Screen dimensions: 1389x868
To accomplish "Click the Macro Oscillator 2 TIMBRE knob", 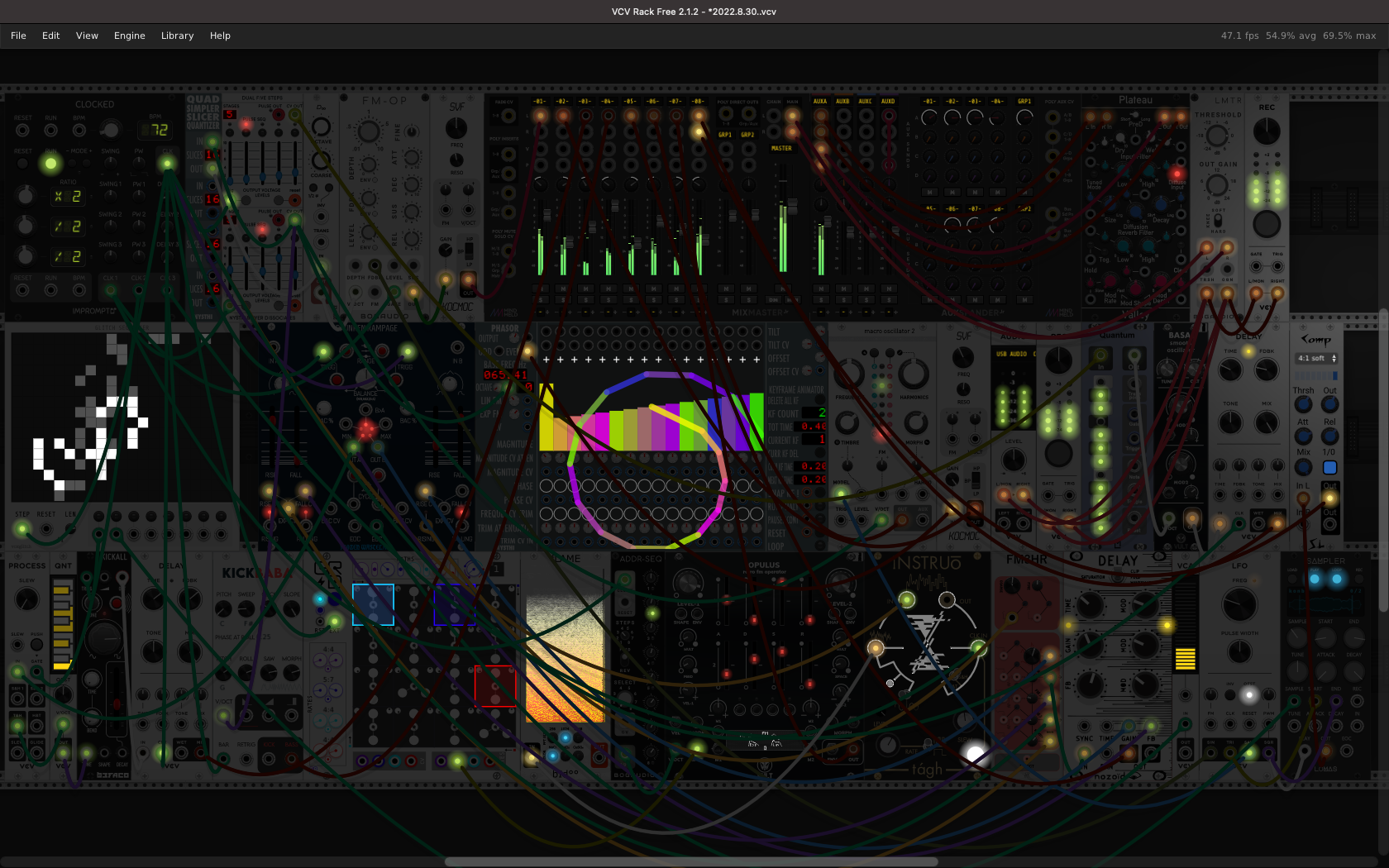I will click(847, 422).
